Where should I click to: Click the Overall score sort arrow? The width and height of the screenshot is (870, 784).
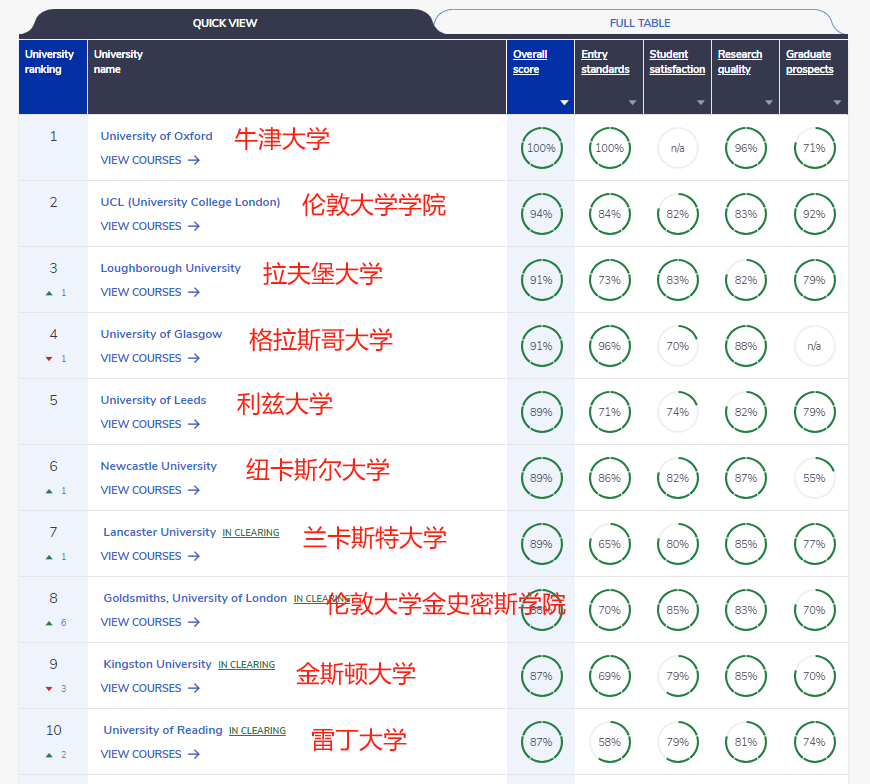click(564, 103)
